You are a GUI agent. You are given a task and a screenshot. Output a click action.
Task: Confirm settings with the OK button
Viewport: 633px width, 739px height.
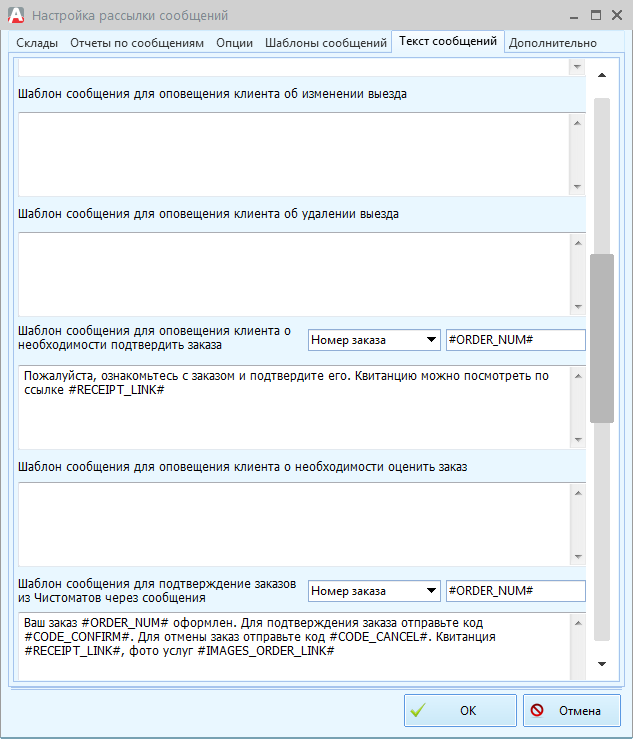pos(460,710)
